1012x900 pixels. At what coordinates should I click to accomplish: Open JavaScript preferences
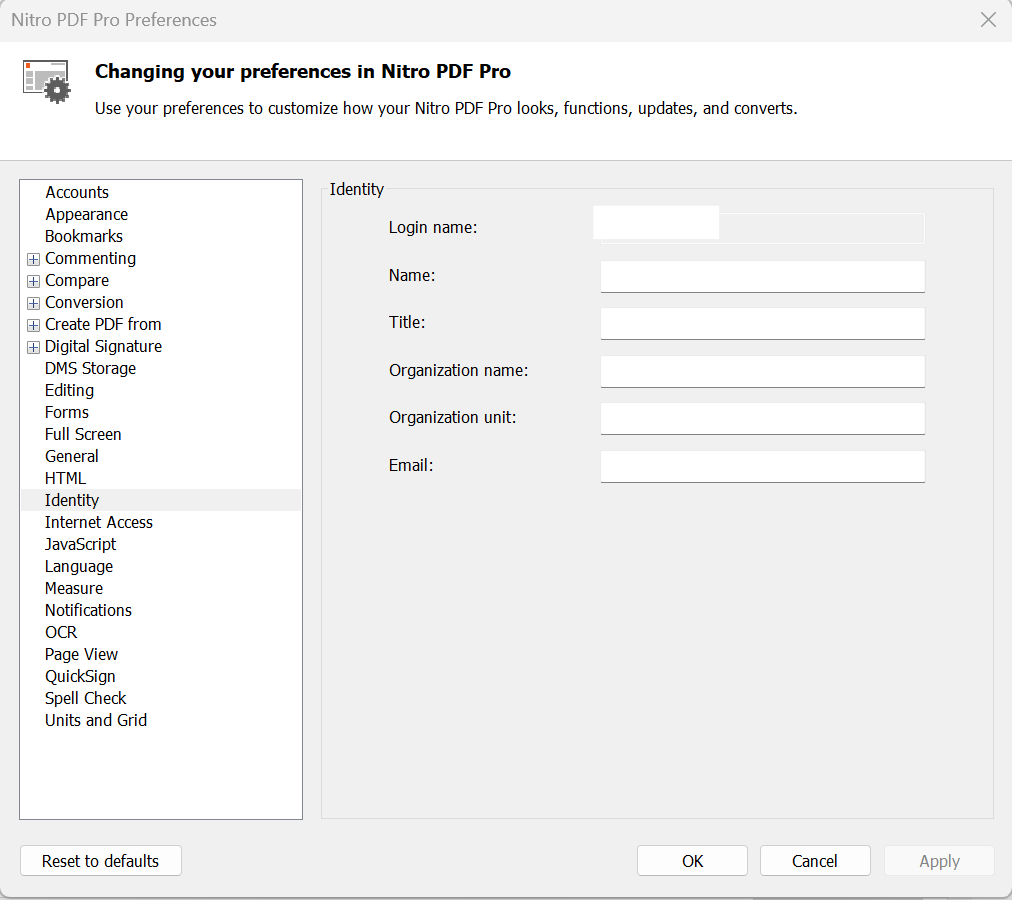80,544
